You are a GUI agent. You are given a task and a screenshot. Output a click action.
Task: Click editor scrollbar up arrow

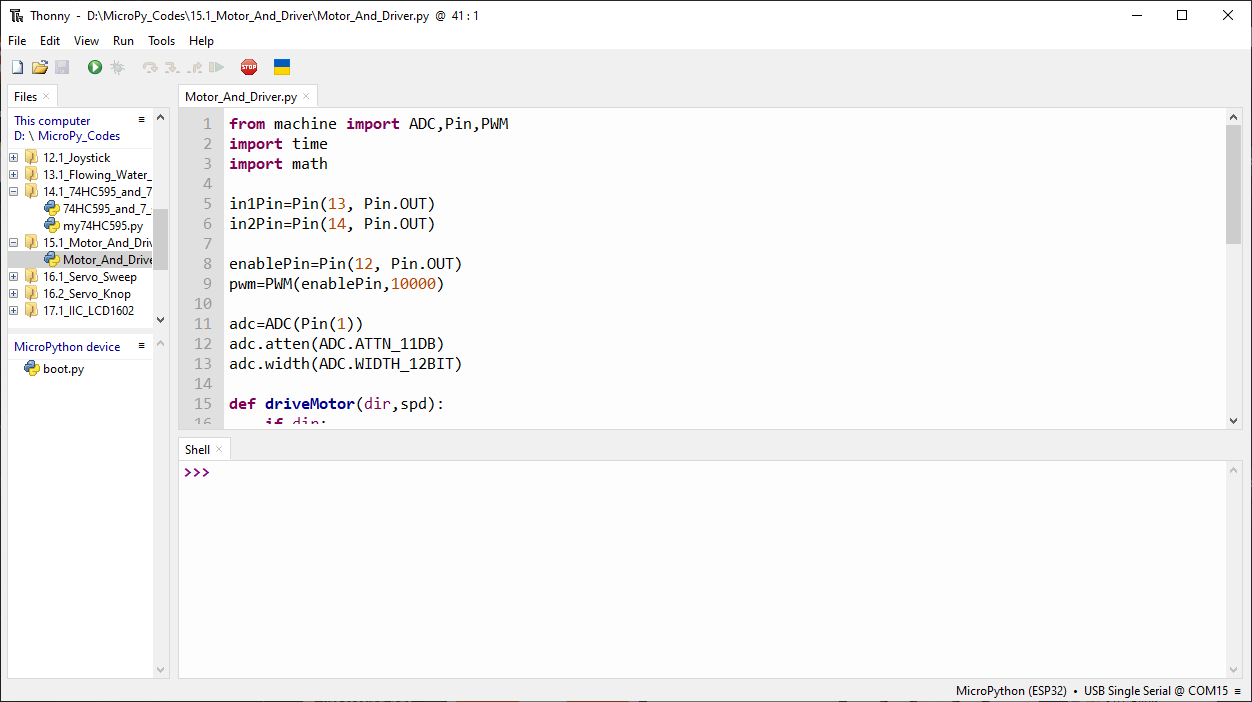pyautogui.click(x=1233, y=117)
